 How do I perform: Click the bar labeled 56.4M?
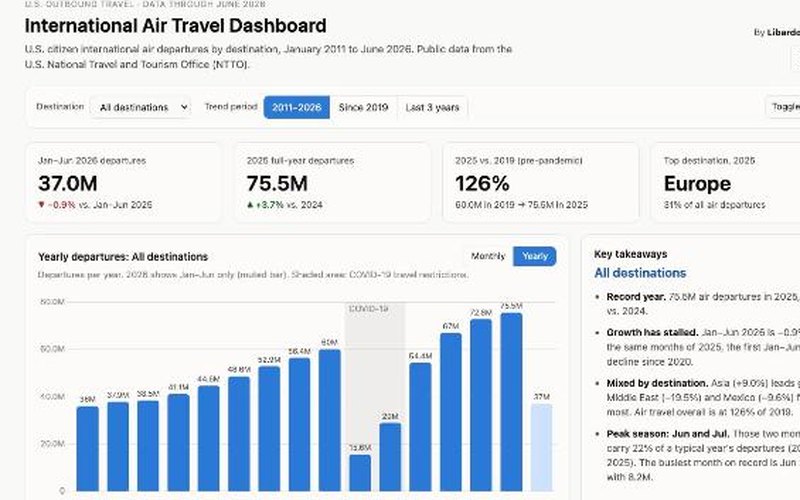point(299,424)
